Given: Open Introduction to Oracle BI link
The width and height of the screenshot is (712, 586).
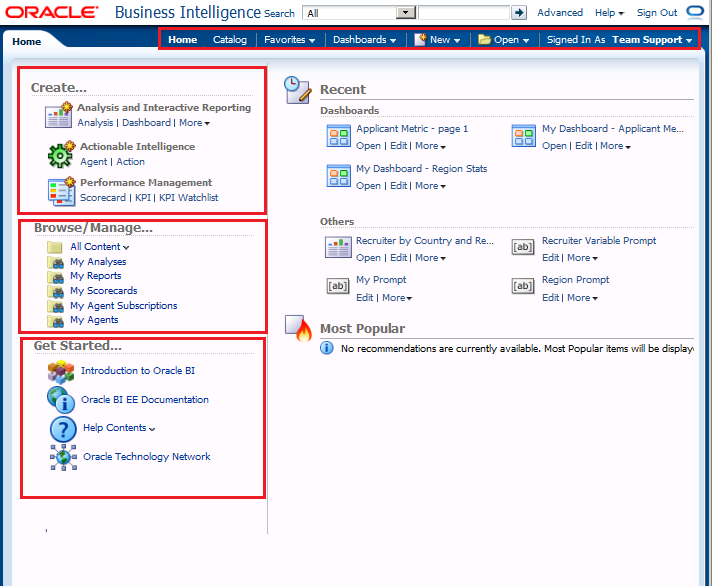Looking at the screenshot, I should click(138, 371).
